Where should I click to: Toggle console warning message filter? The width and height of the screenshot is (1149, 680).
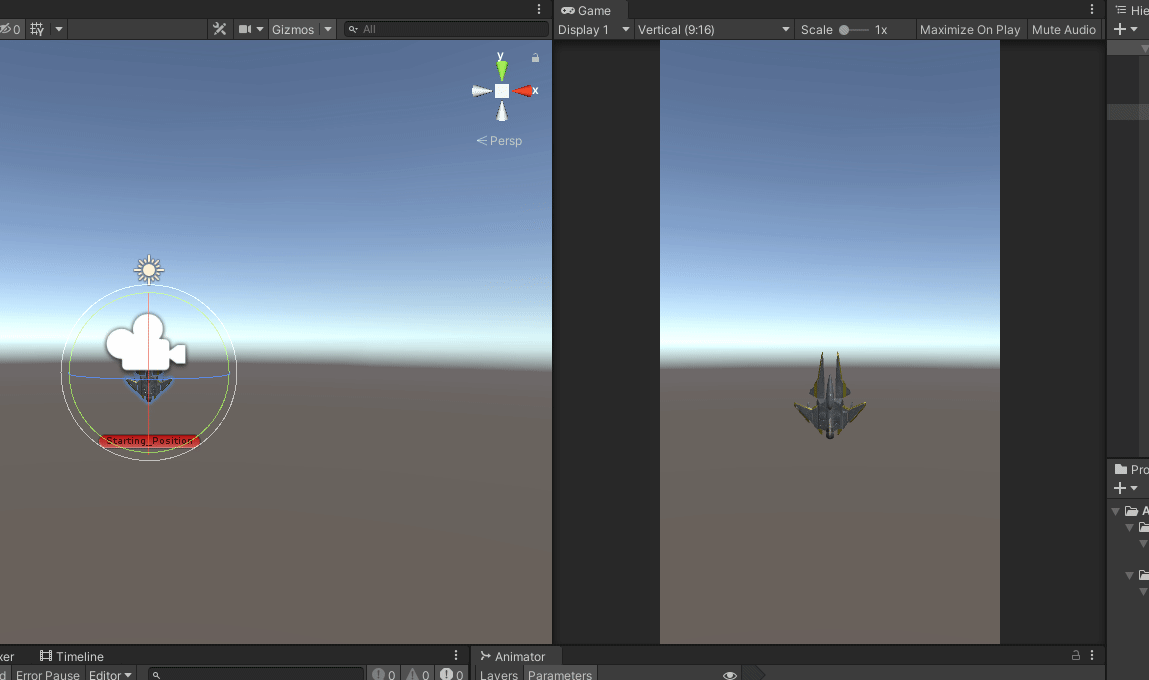click(418, 675)
